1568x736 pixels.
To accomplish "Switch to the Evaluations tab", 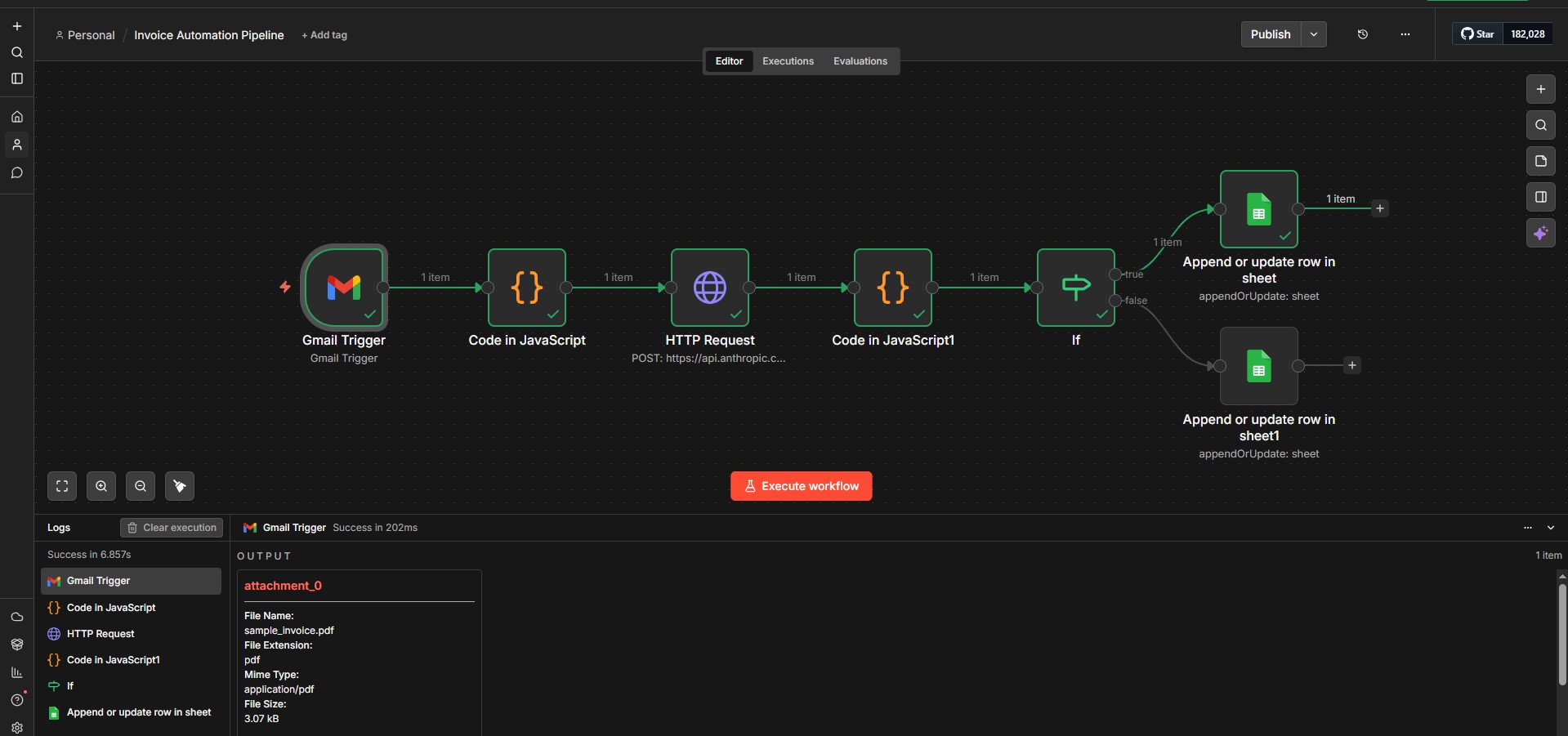I will 860,60.
